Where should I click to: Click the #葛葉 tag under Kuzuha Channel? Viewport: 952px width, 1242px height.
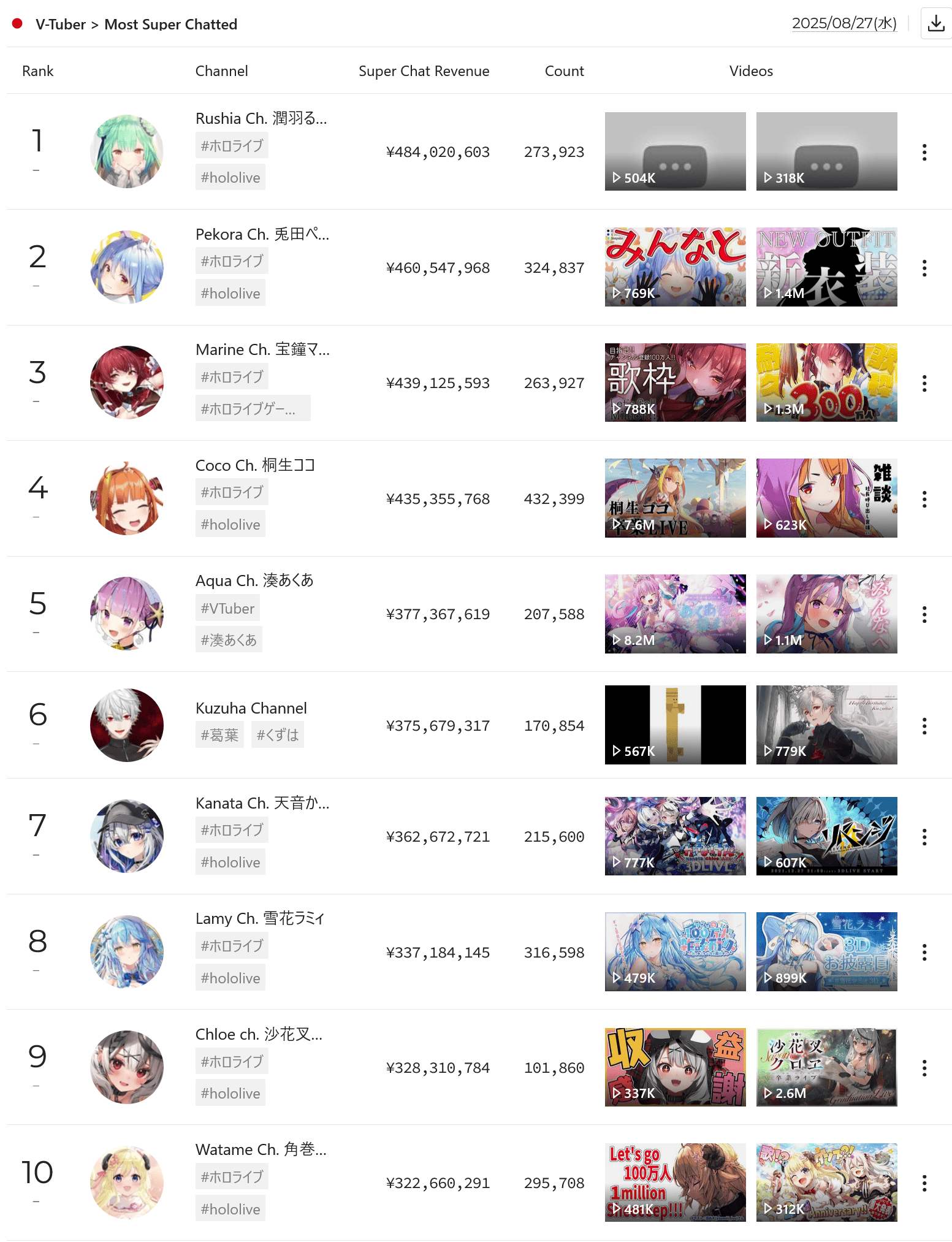(x=219, y=735)
